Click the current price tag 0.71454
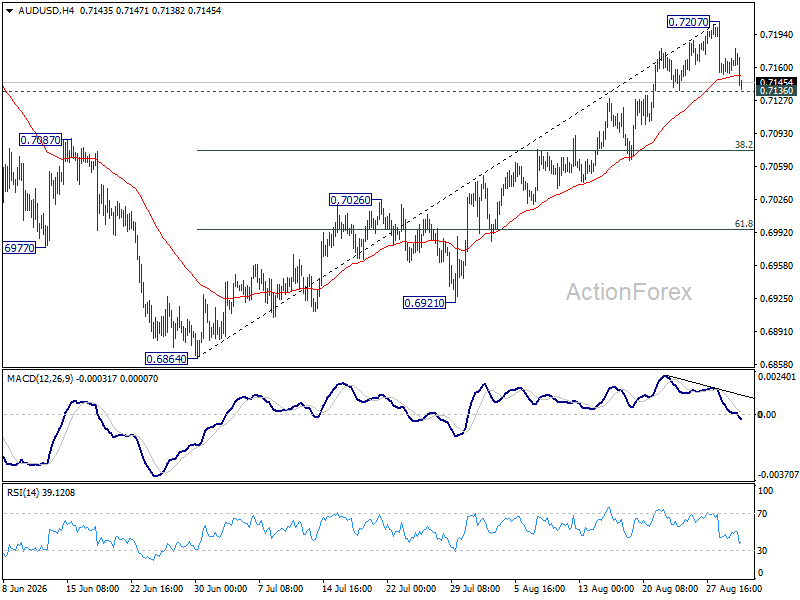This screenshot has width=800, height=600. (x=776, y=82)
